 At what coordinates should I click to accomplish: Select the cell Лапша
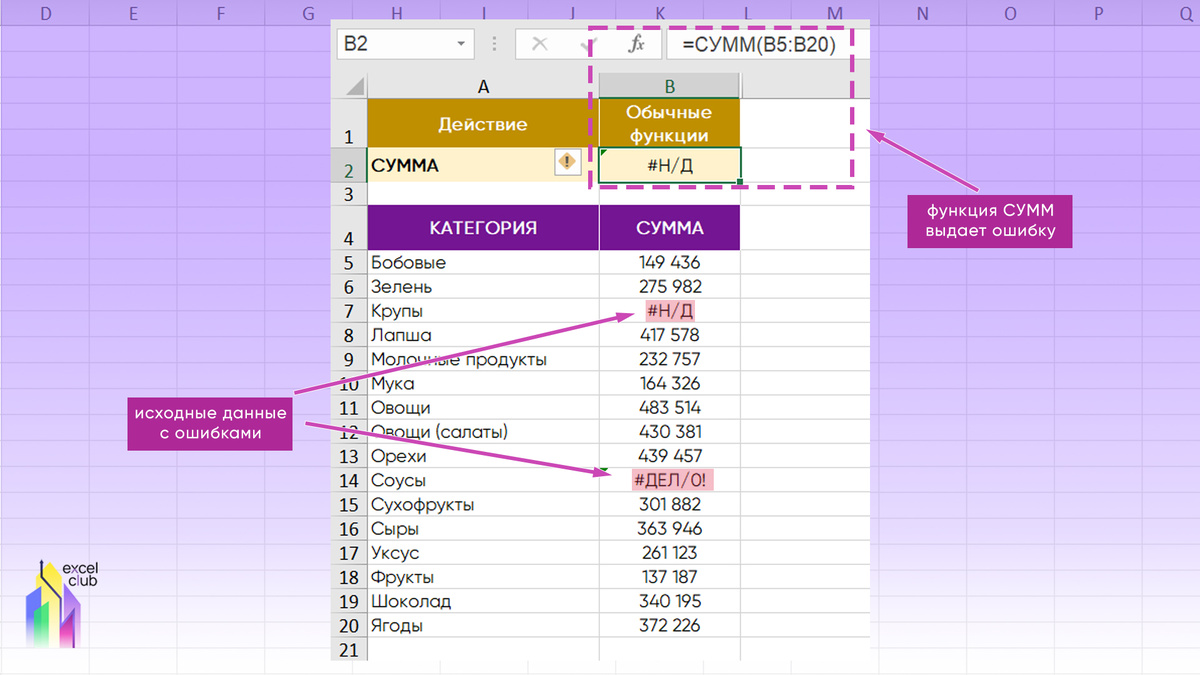pos(483,335)
